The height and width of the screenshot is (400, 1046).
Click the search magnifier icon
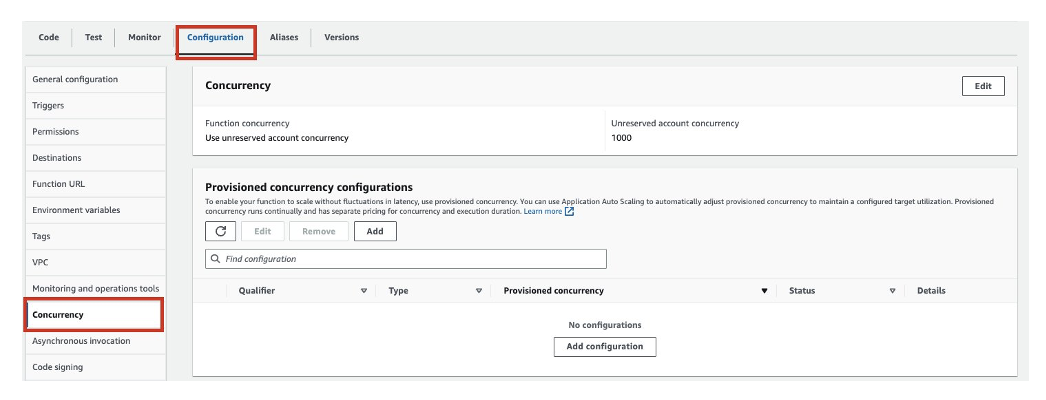pos(215,259)
